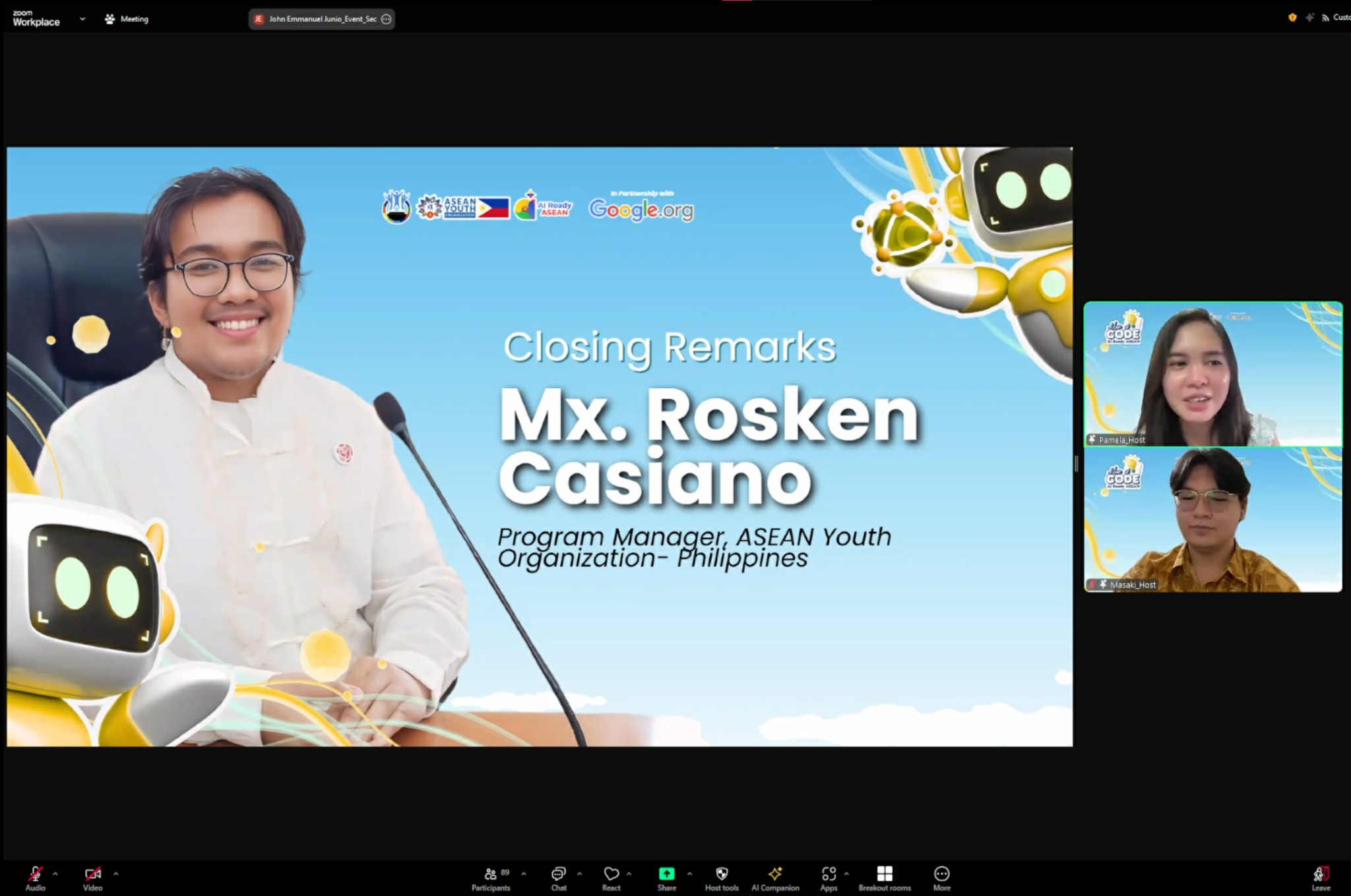This screenshot has width=1351, height=896.
Task: Open the More options menu
Action: [x=941, y=874]
